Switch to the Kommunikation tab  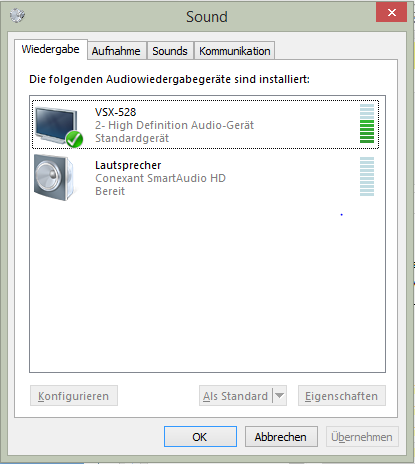point(235,51)
